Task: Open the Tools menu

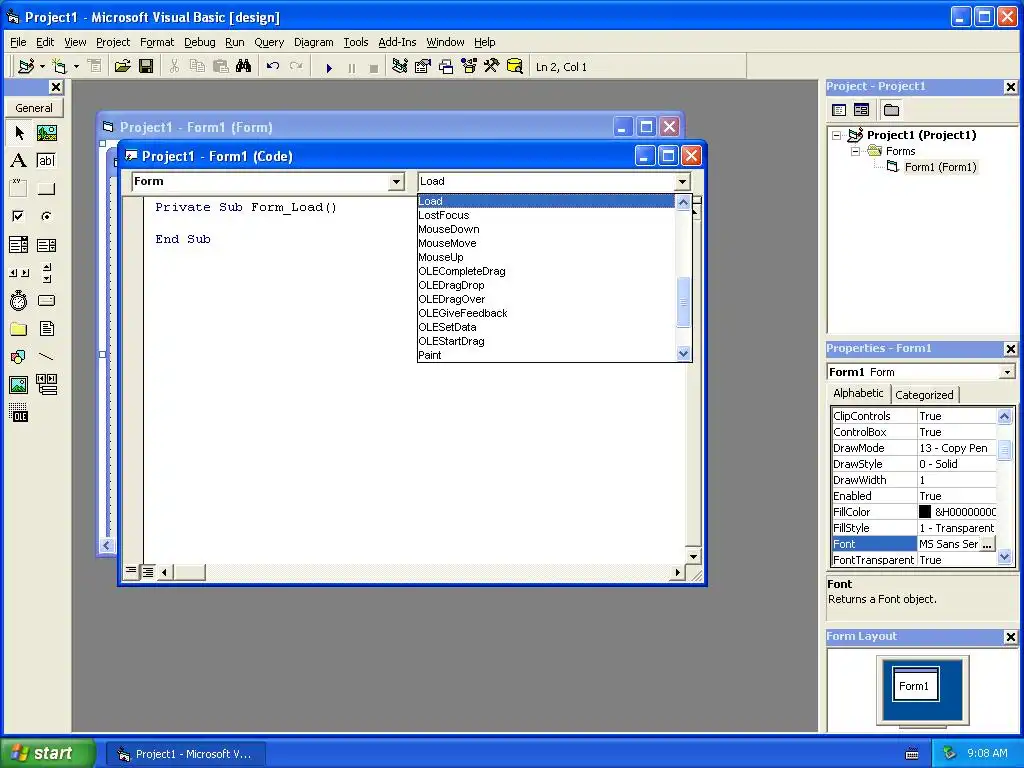Action: click(355, 42)
